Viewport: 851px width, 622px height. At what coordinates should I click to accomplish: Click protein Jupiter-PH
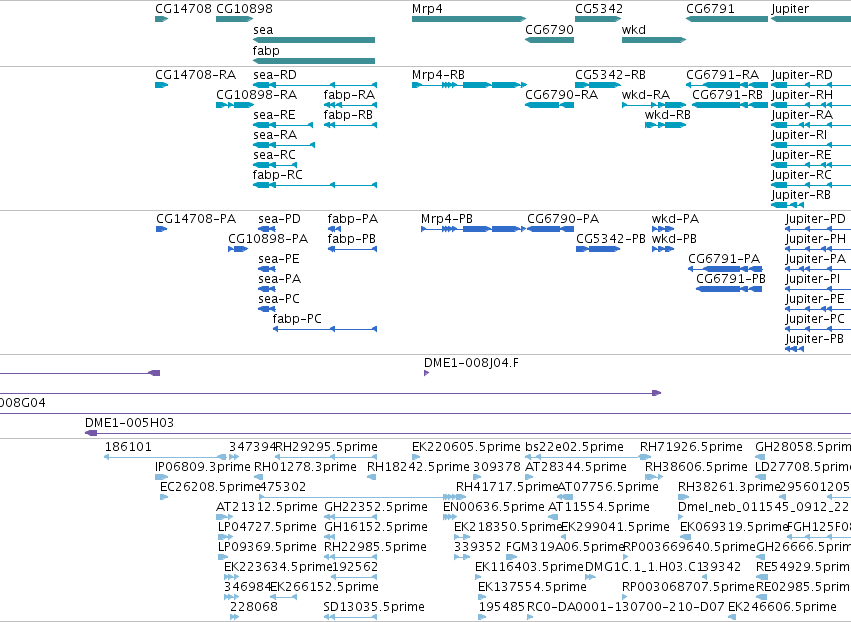click(x=818, y=249)
